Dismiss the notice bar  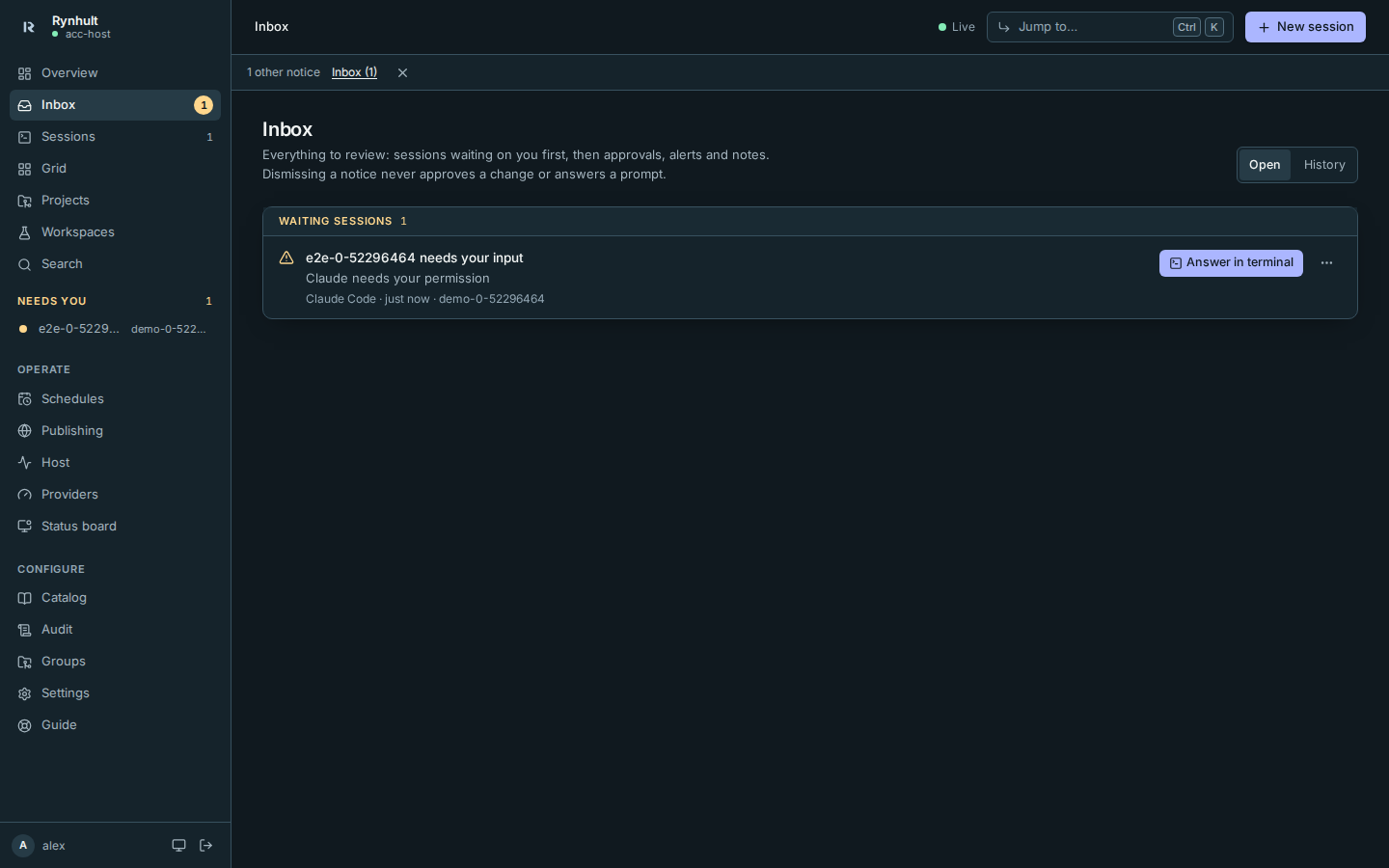tap(402, 73)
